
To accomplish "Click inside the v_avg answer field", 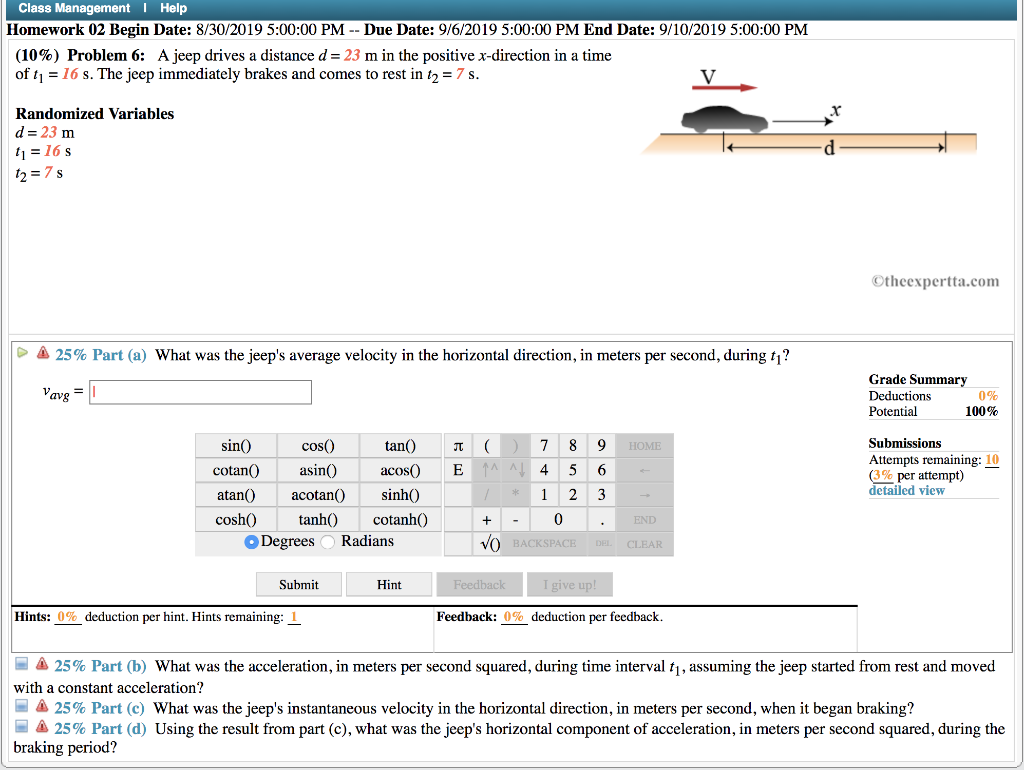I will click(x=199, y=392).
